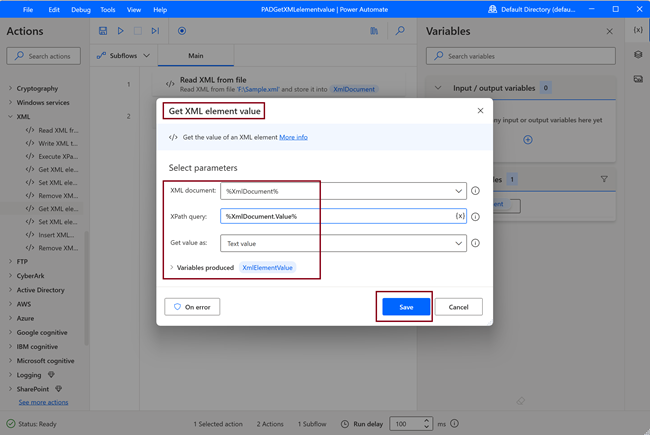The width and height of the screenshot is (650, 435).
Task: Collapse the XML actions group
Action: [10, 117]
